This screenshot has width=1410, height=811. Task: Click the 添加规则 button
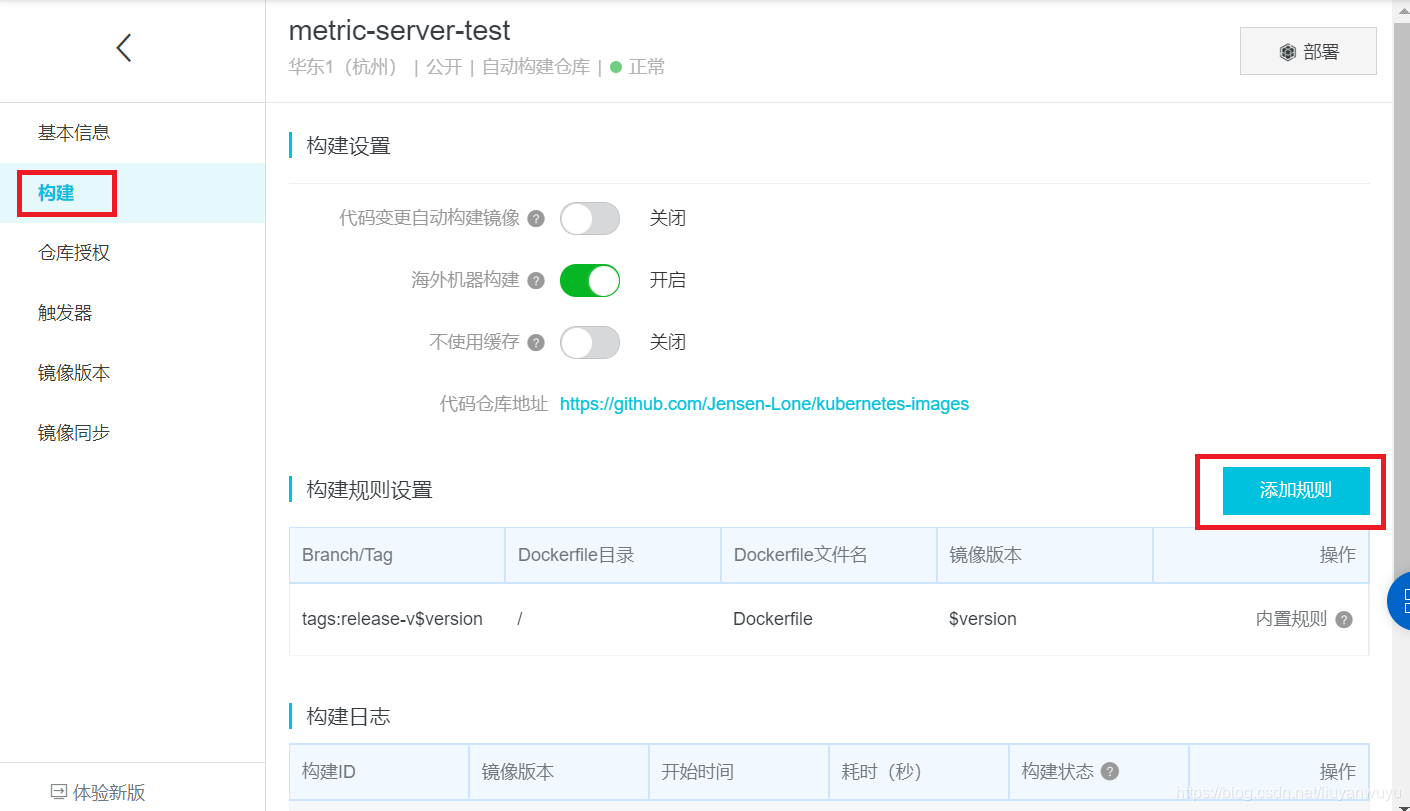click(x=1296, y=490)
